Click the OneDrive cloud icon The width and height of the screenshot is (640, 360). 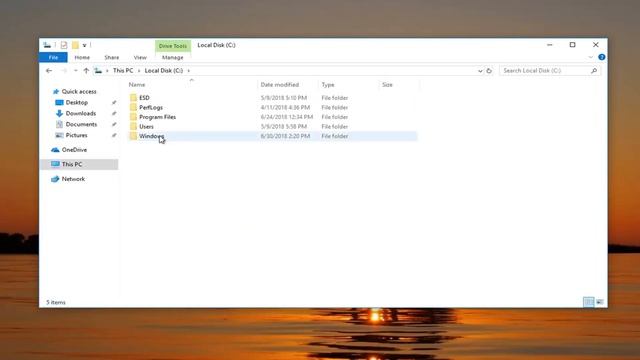click(x=55, y=150)
